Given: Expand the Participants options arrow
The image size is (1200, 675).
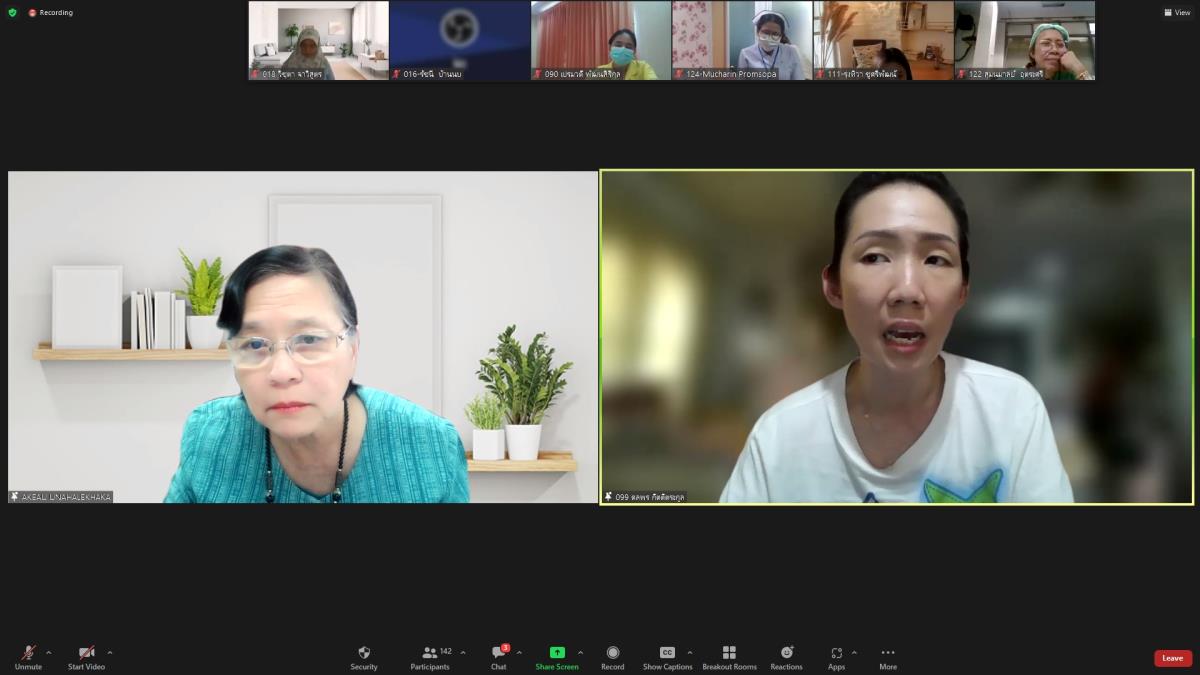Looking at the screenshot, I should (463, 653).
